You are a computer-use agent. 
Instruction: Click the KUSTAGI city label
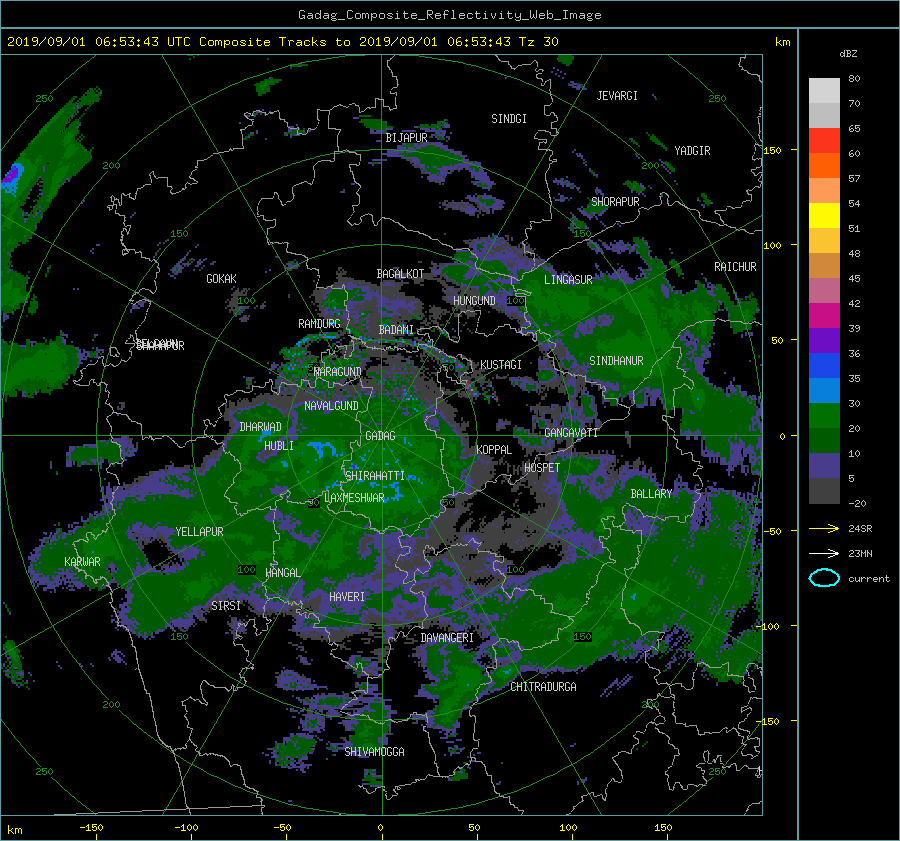click(501, 365)
